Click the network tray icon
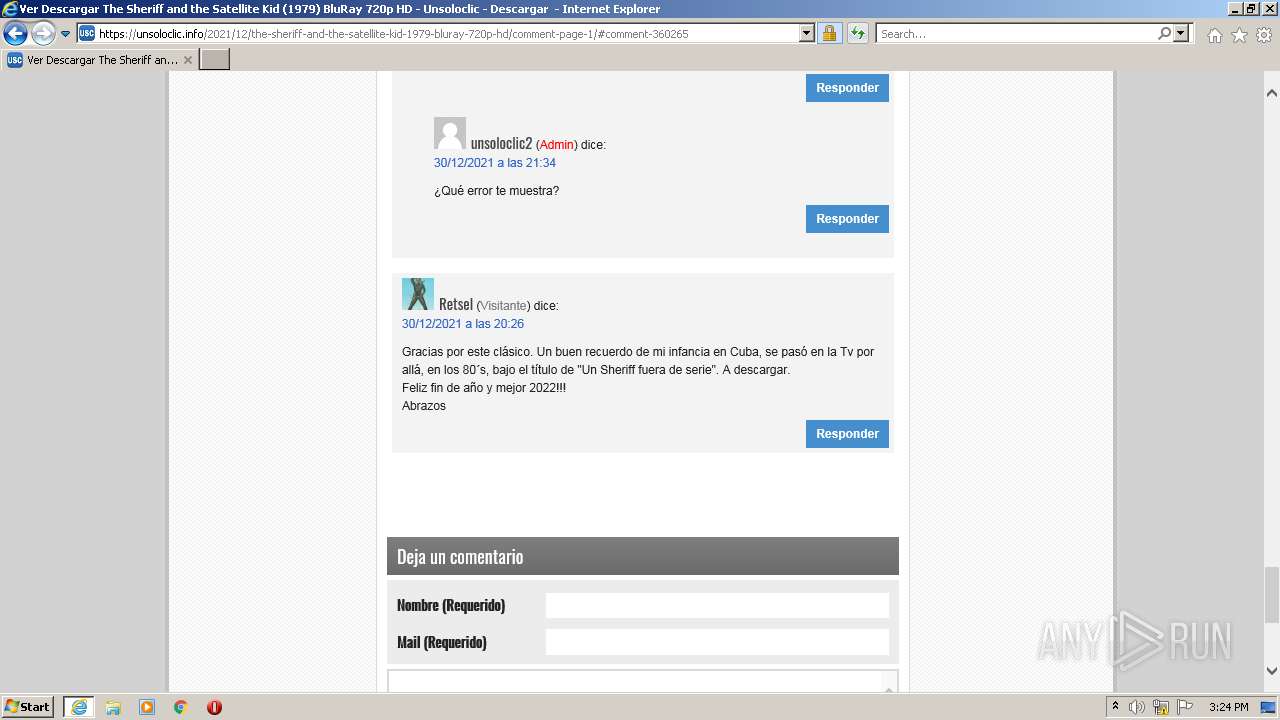The image size is (1280, 720). 1161,707
